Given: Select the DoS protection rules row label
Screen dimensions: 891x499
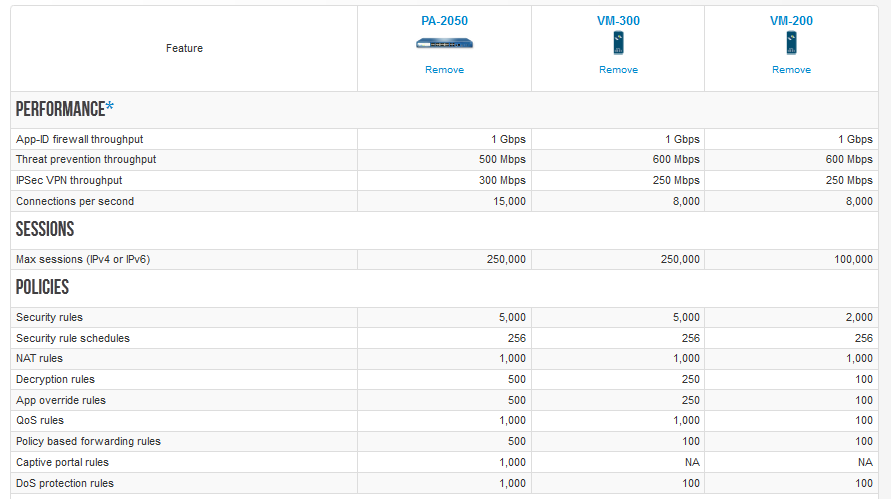Looking at the screenshot, I should [x=65, y=484].
